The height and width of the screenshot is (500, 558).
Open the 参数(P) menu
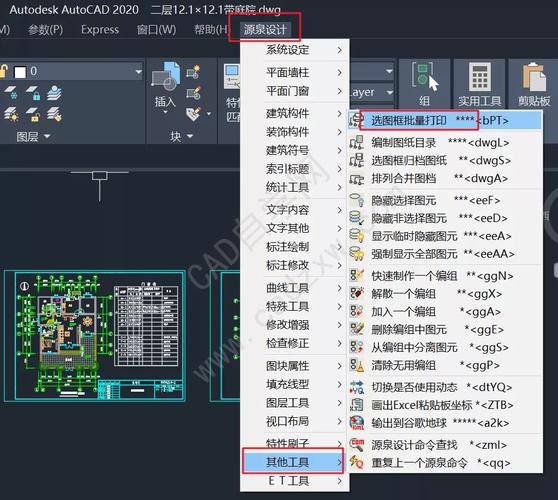(46, 30)
